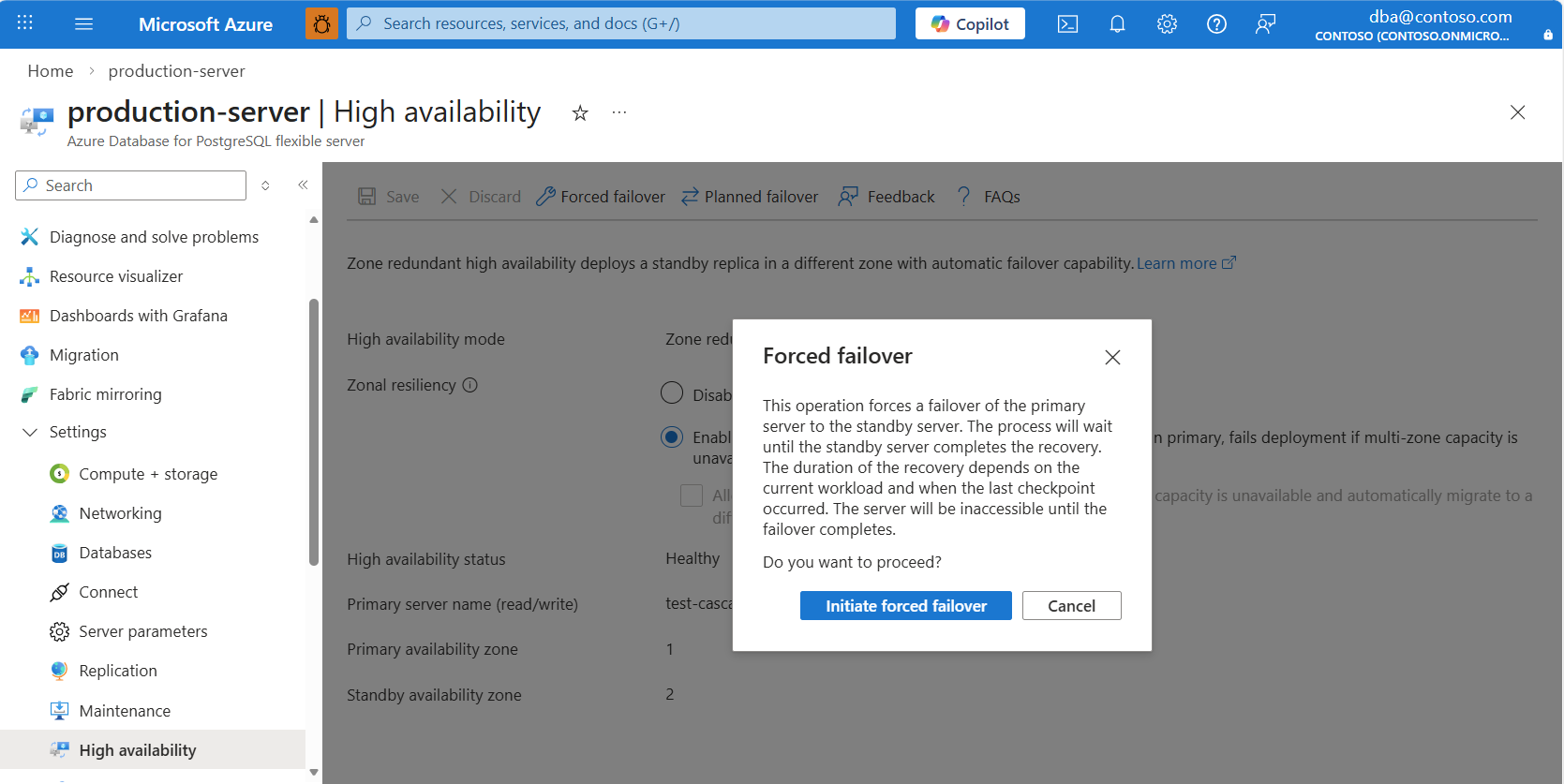Open the Copilot assistant
This screenshot has width=1564, height=784.
[x=970, y=24]
